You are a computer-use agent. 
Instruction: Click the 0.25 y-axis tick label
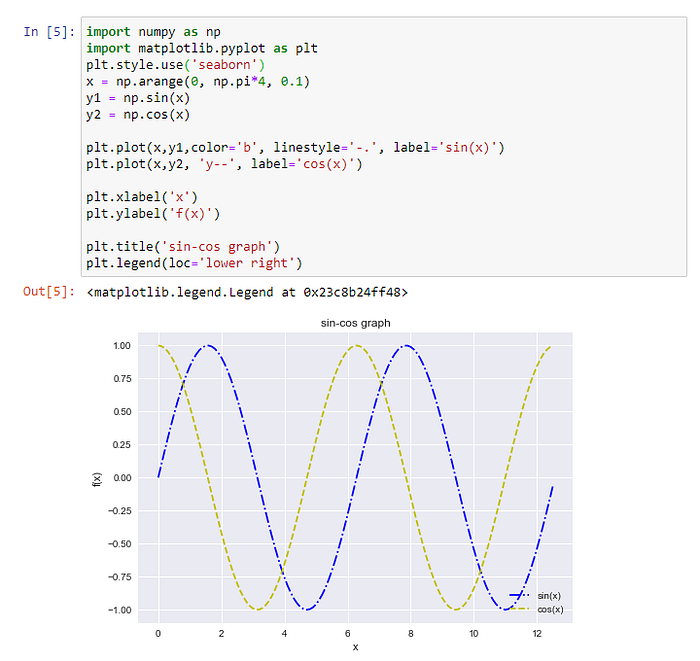point(122,445)
